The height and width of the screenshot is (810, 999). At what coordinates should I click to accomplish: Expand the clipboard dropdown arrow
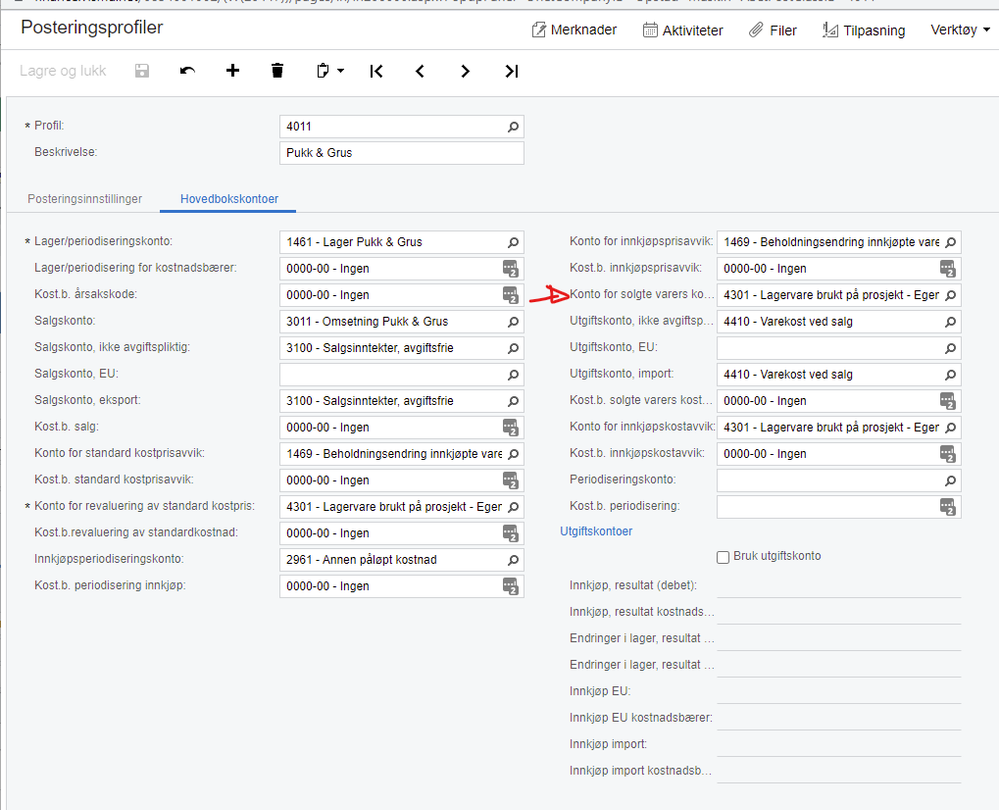[x=341, y=71]
